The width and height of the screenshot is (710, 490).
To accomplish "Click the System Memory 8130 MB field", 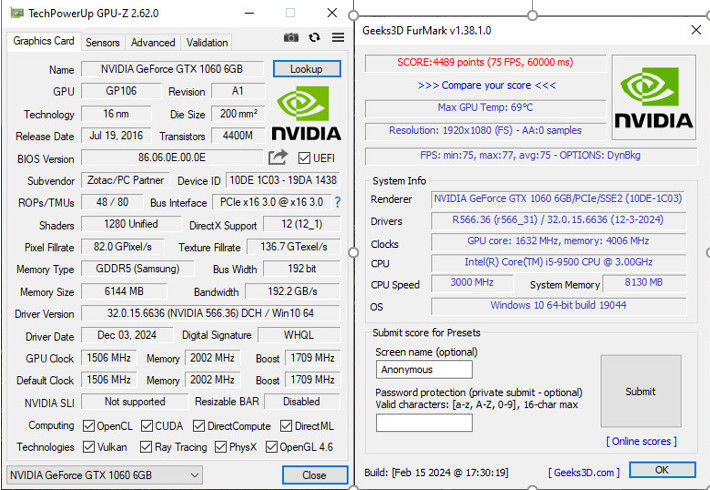I will [644, 283].
